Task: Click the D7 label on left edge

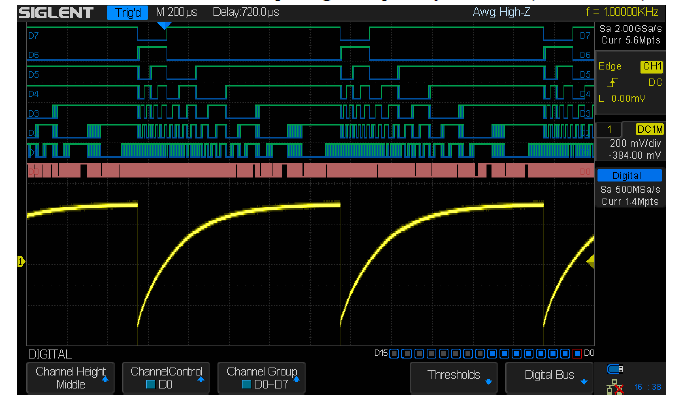Action: click(33, 36)
